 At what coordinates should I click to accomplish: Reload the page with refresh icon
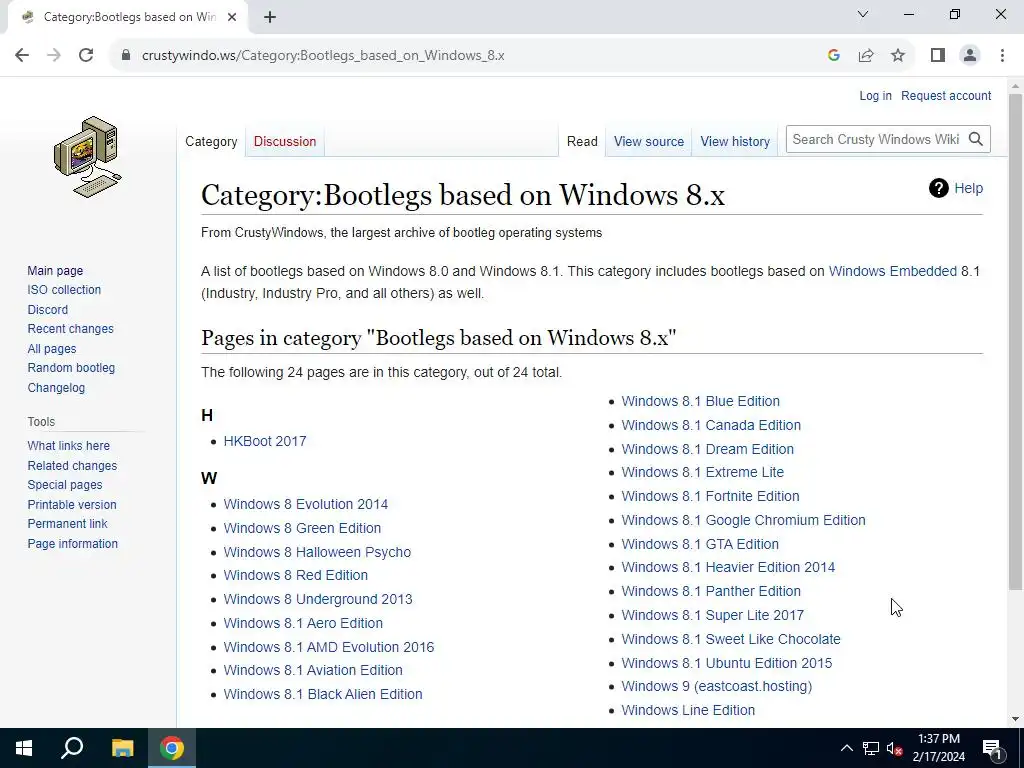tap(86, 56)
